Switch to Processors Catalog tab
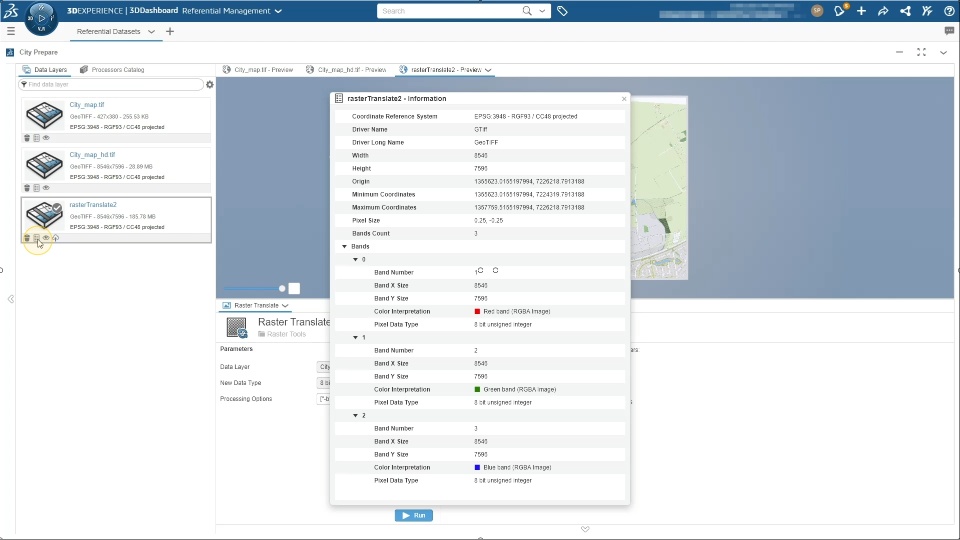Screen dimensions: 960x540 point(112,70)
